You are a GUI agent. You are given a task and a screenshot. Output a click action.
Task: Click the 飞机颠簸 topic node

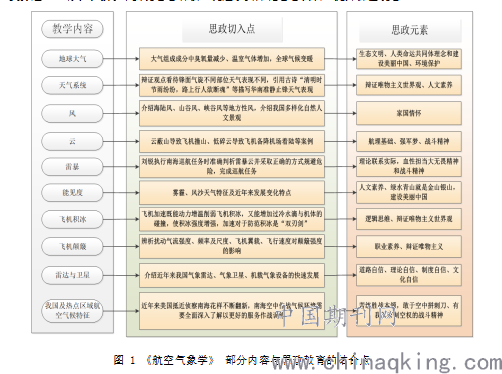(72, 247)
